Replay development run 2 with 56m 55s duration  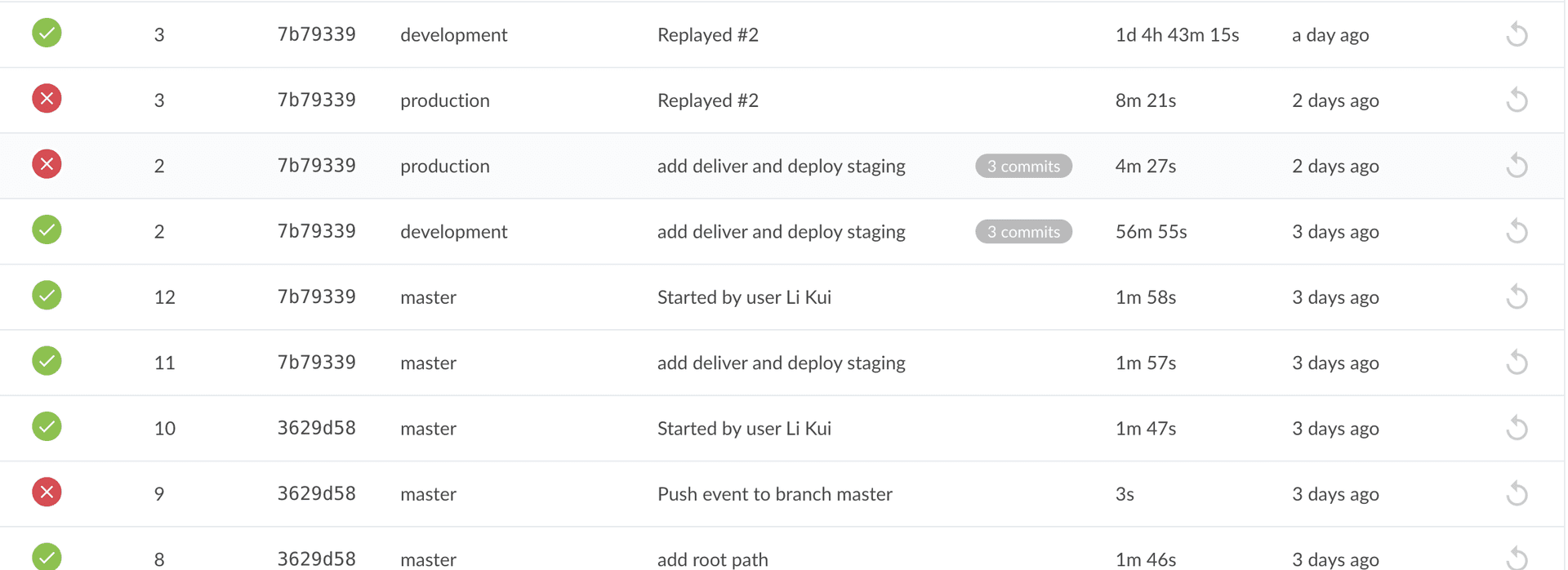pos(1517,231)
